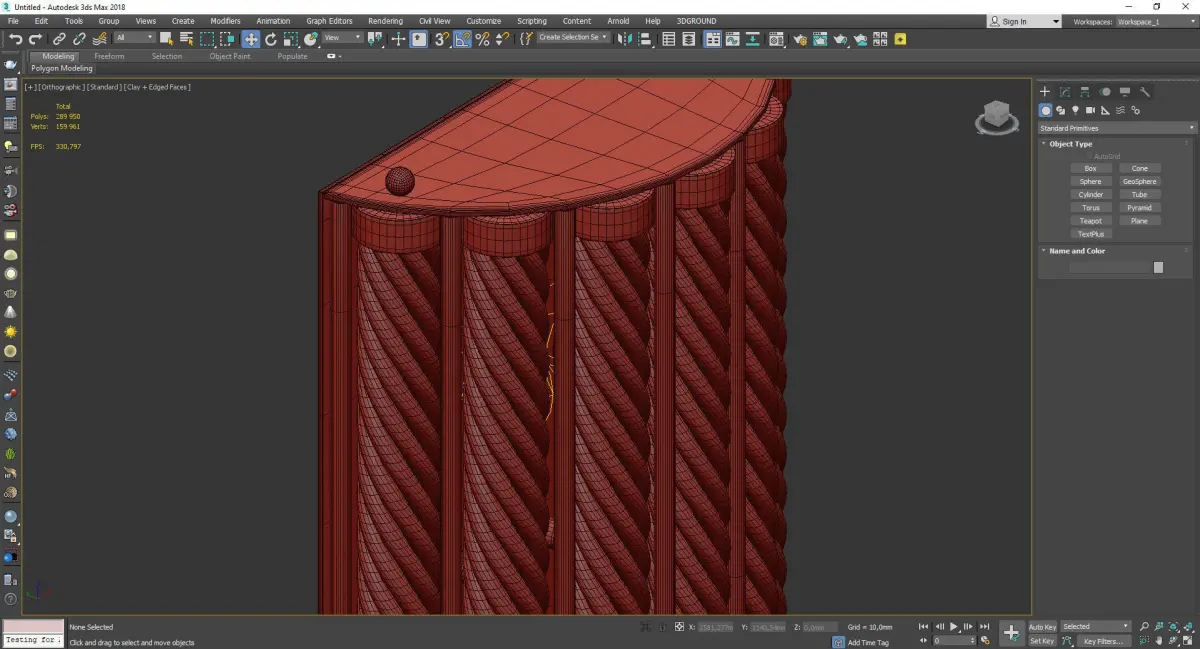
Task: Open the Scene Explorer toggle icon
Action: (669, 39)
